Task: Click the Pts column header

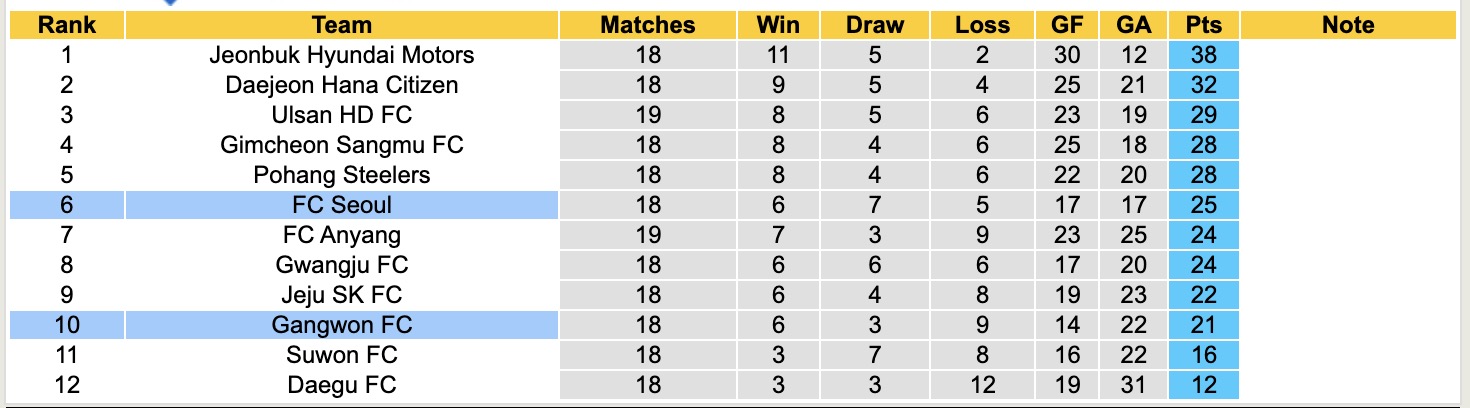Action: pos(1203,25)
